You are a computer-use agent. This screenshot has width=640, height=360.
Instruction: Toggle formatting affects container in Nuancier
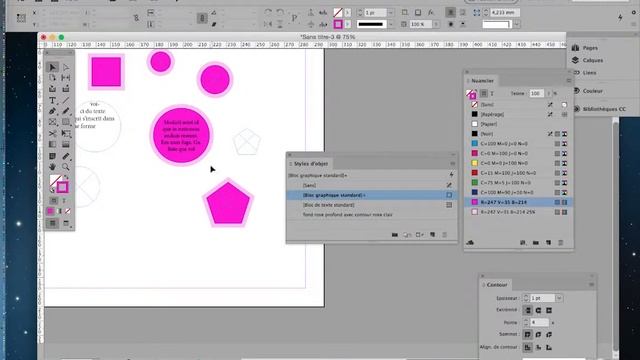484,93
